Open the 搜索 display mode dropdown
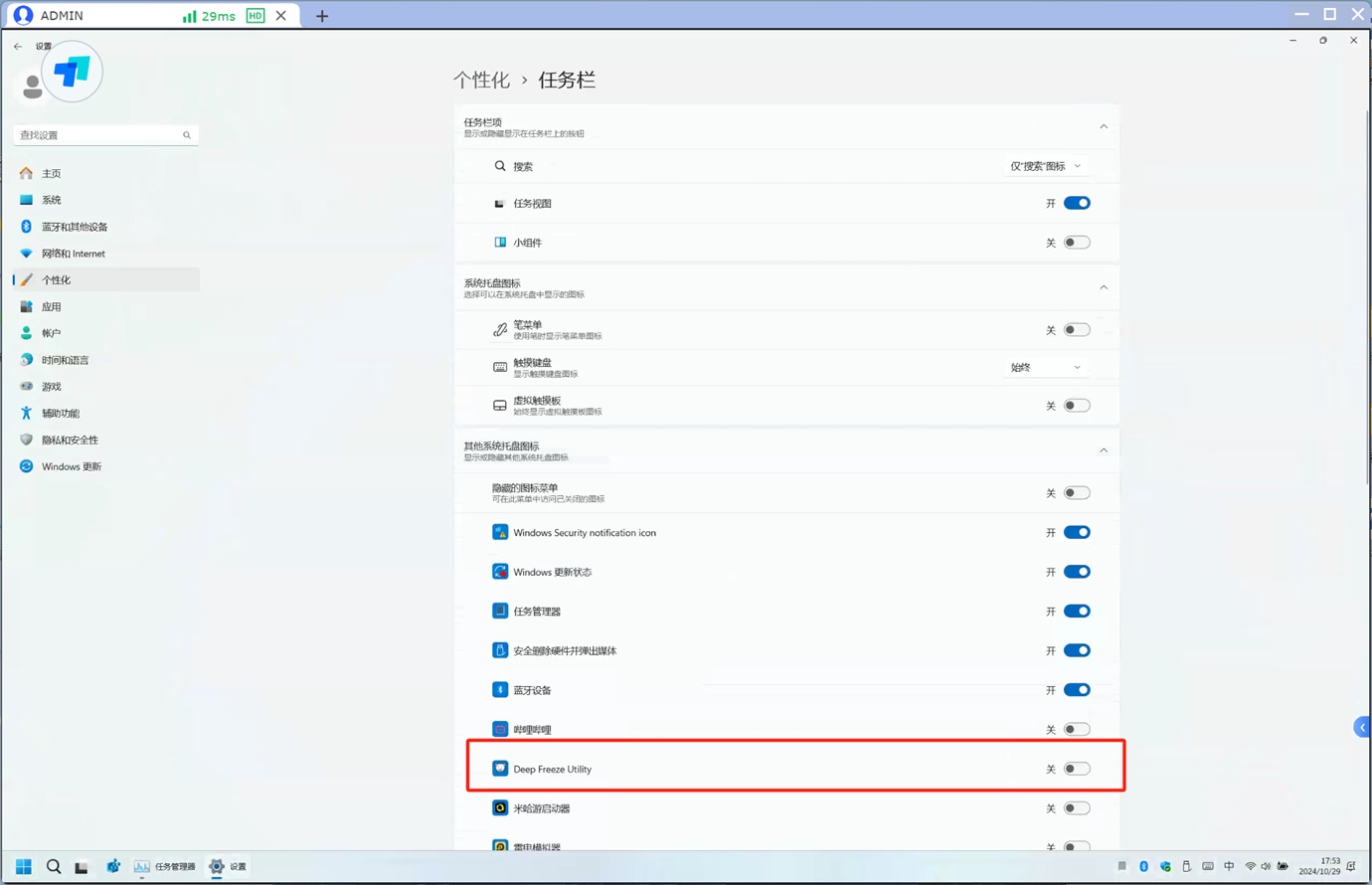Viewport: 1372px width, 885px height. [1045, 166]
